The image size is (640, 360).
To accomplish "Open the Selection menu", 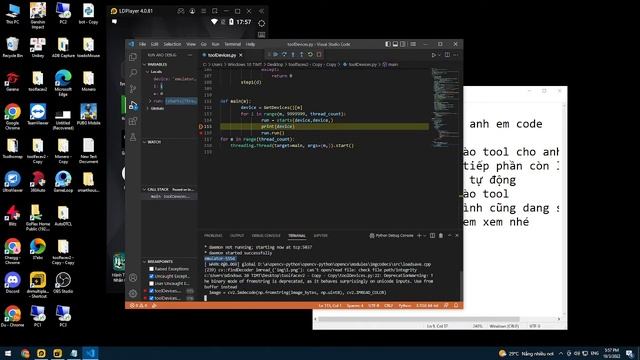I will (x=172, y=44).
